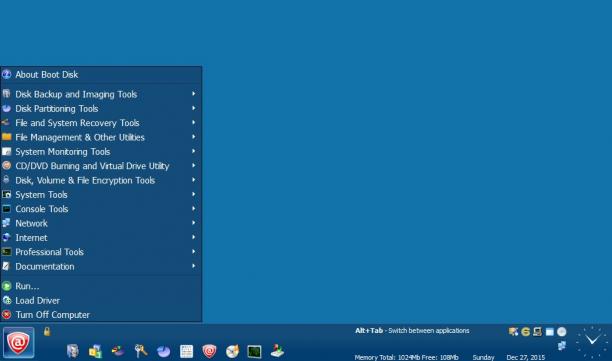This screenshot has height=361, width=612.
Task: Launch the green-text console taskbar icon
Action: pyautogui.click(x=254, y=352)
